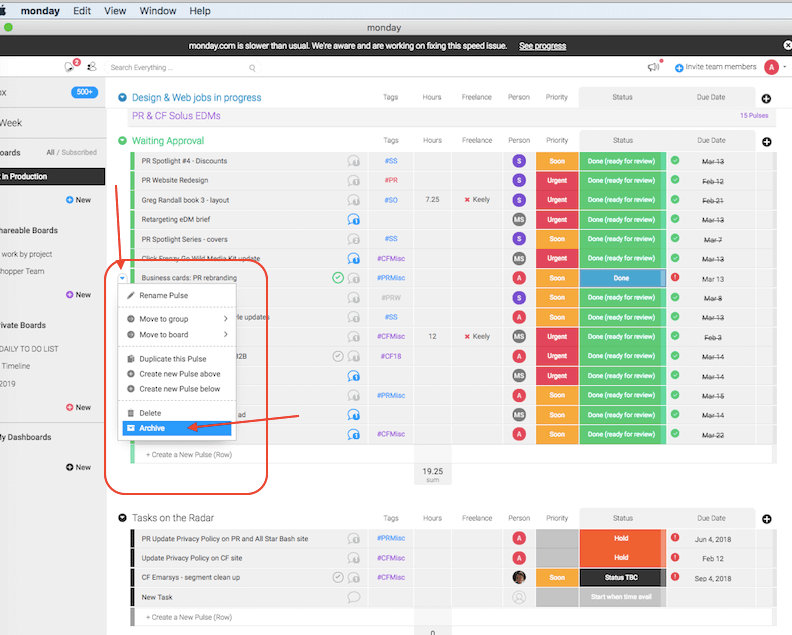The height and width of the screenshot is (635, 792).
Task: Open updates bubble for Retargeting eDM brief
Action: pyautogui.click(x=354, y=219)
